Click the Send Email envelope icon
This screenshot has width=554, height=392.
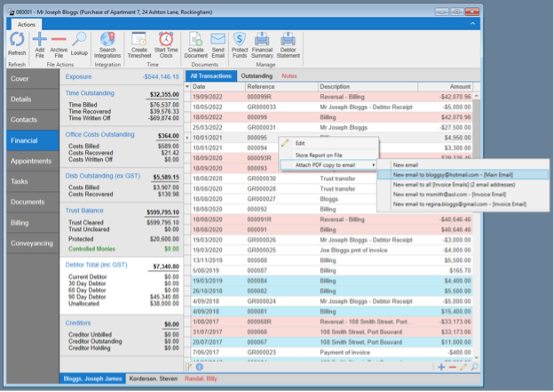pyautogui.click(x=218, y=39)
